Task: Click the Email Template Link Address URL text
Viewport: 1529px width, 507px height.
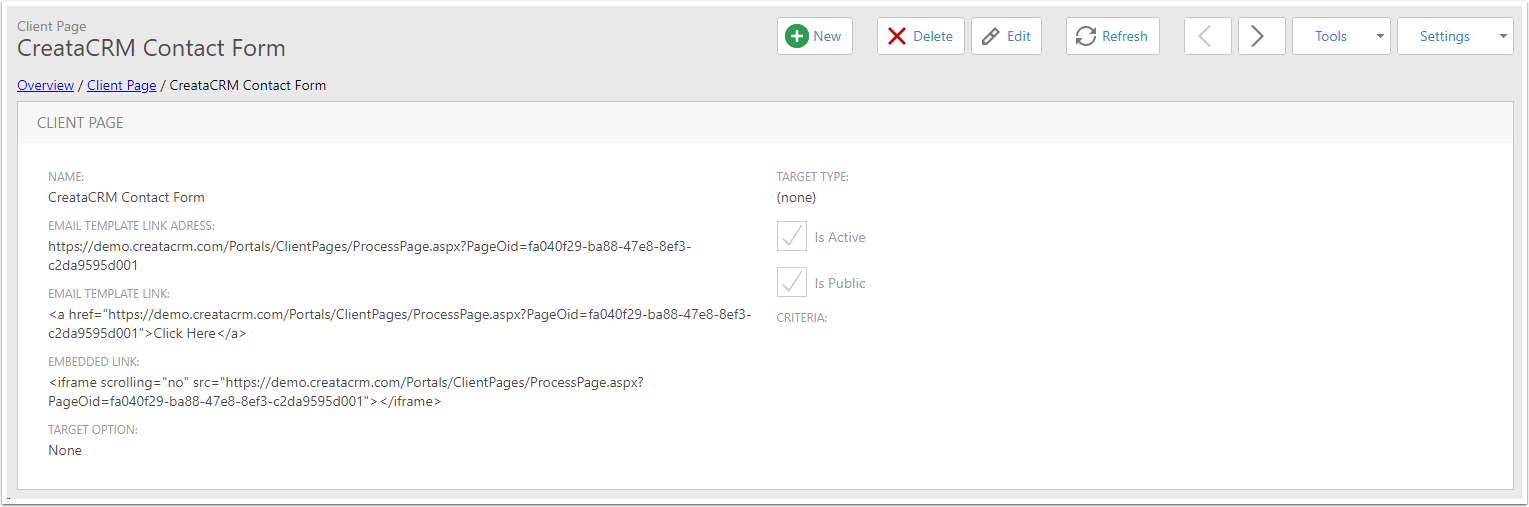Action: pos(370,256)
